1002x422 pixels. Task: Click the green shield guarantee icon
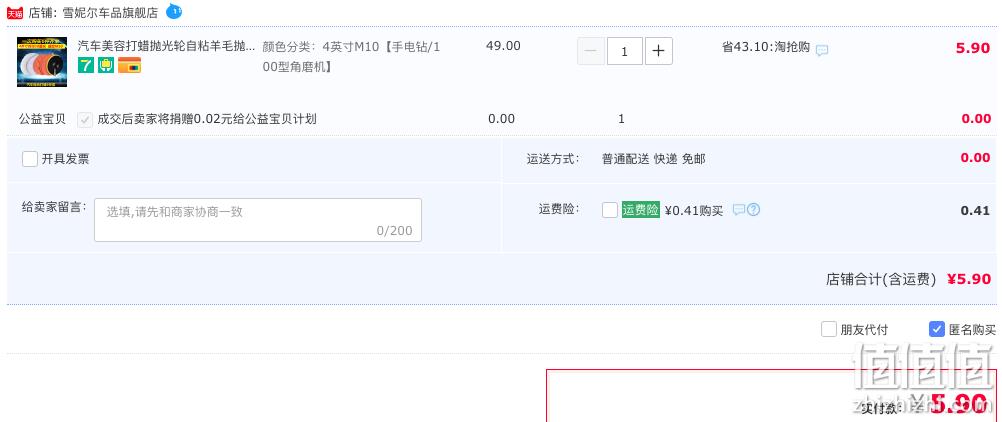[106, 65]
